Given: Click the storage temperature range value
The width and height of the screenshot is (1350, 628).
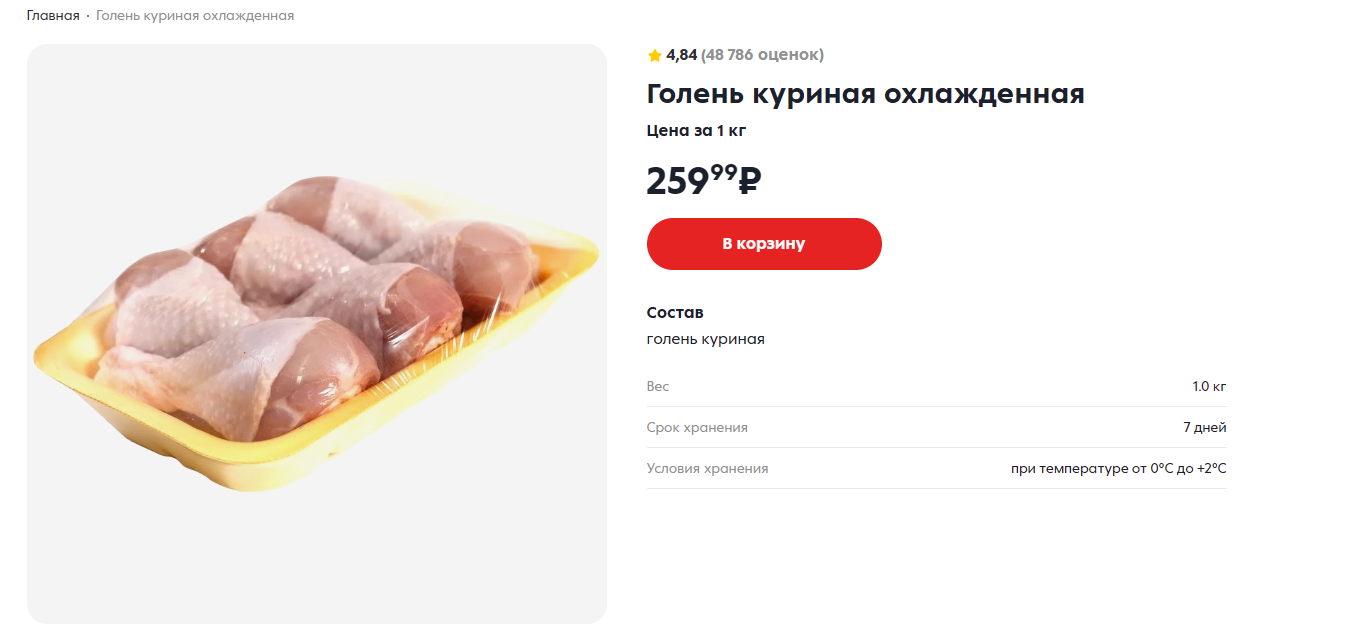Looking at the screenshot, I should pyautogui.click(x=1118, y=468).
